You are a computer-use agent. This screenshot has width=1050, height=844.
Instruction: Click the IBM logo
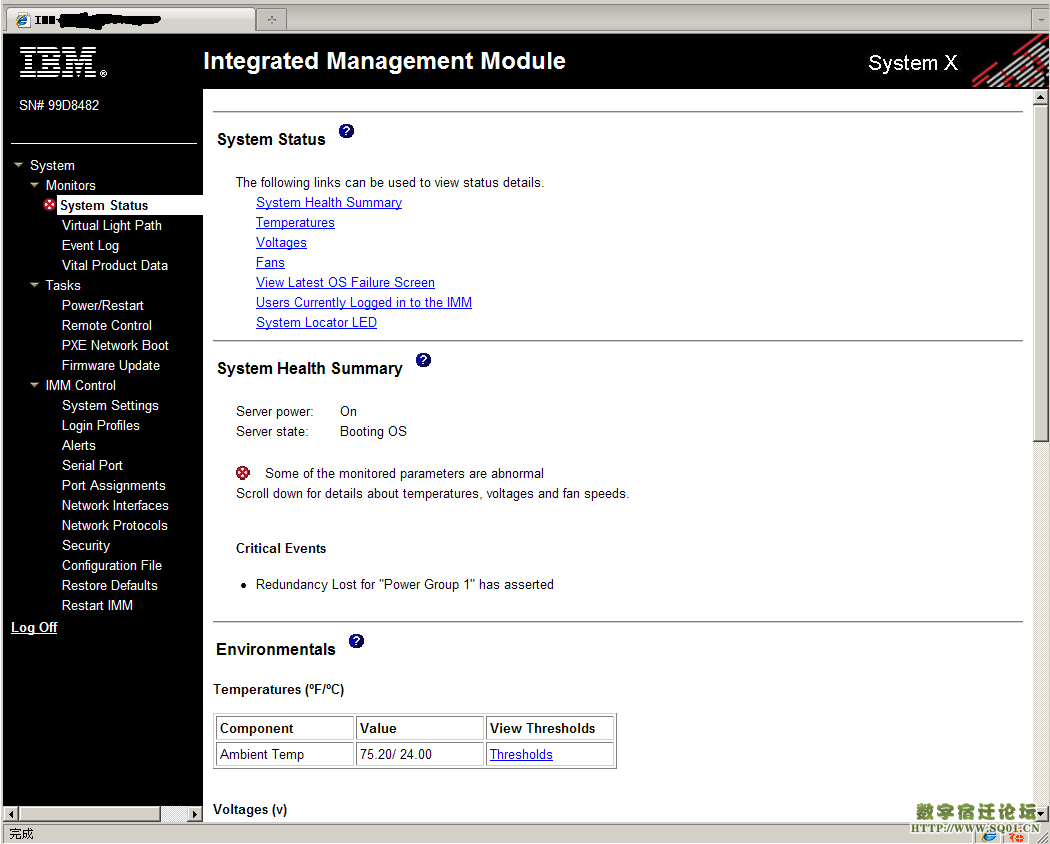pyautogui.click(x=63, y=62)
